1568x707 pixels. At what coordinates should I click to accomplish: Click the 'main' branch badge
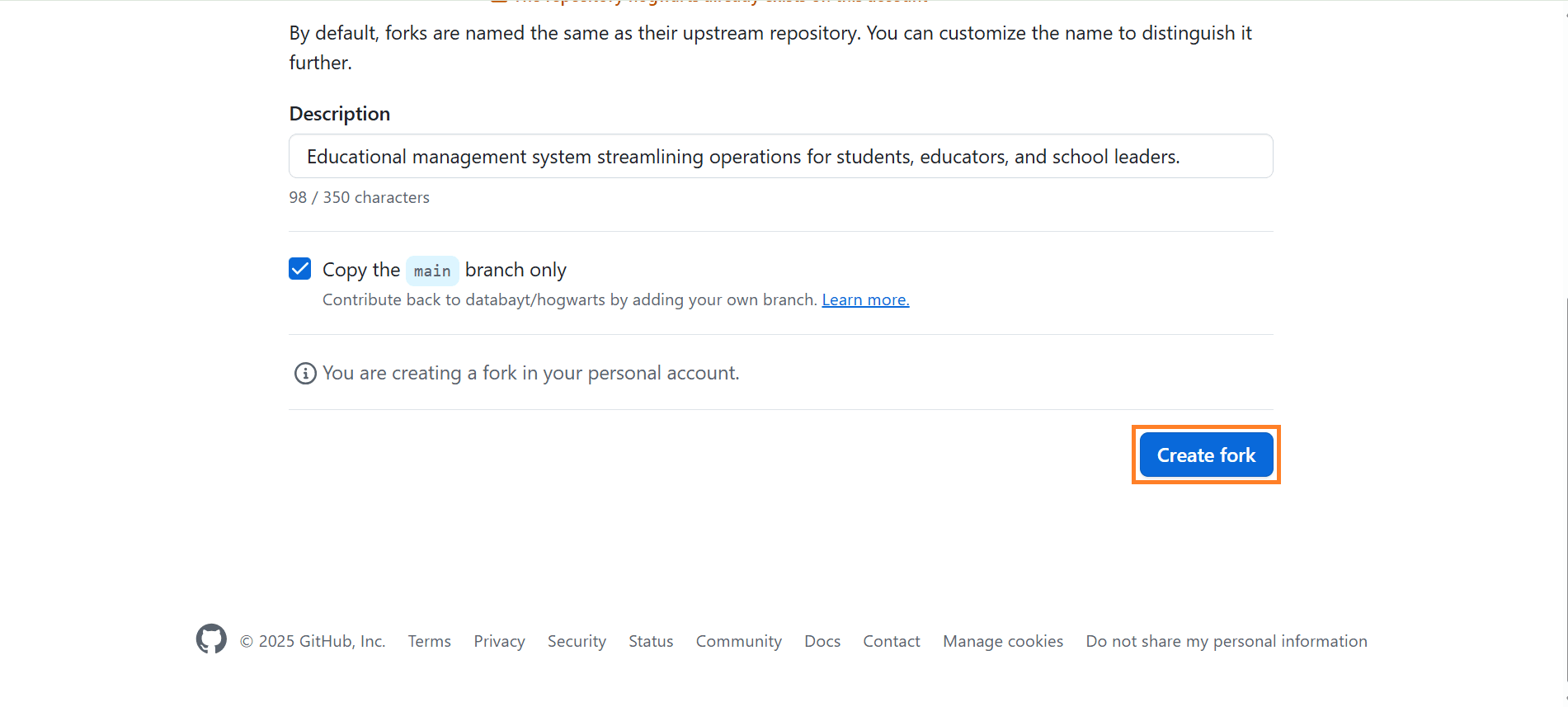pos(431,270)
